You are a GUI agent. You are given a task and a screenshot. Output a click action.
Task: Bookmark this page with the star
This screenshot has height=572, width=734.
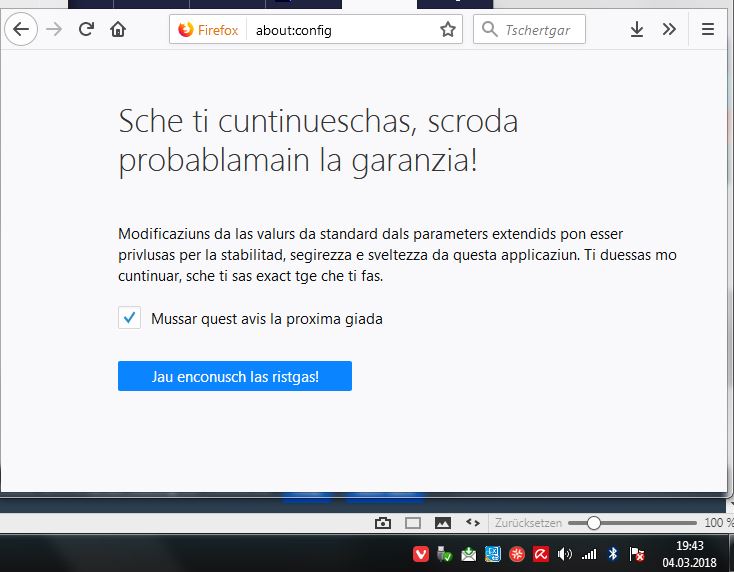[x=448, y=29]
